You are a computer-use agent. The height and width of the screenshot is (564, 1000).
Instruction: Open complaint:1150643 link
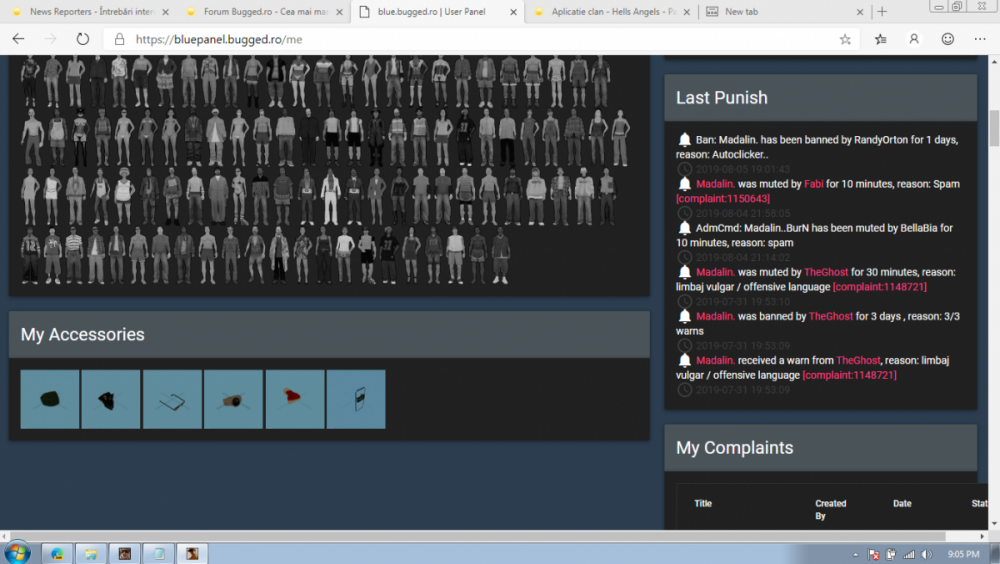[x=723, y=199]
